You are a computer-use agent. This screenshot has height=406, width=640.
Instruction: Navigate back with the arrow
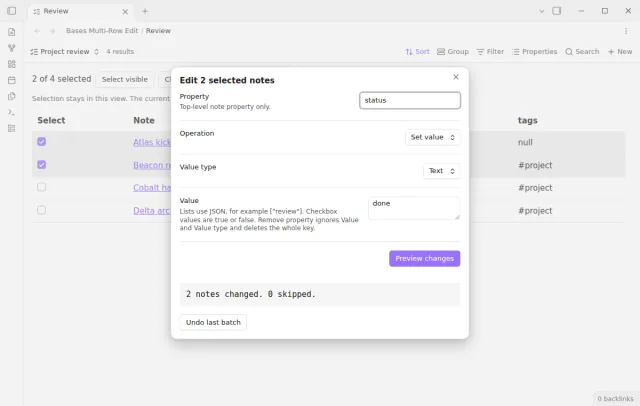point(37,31)
